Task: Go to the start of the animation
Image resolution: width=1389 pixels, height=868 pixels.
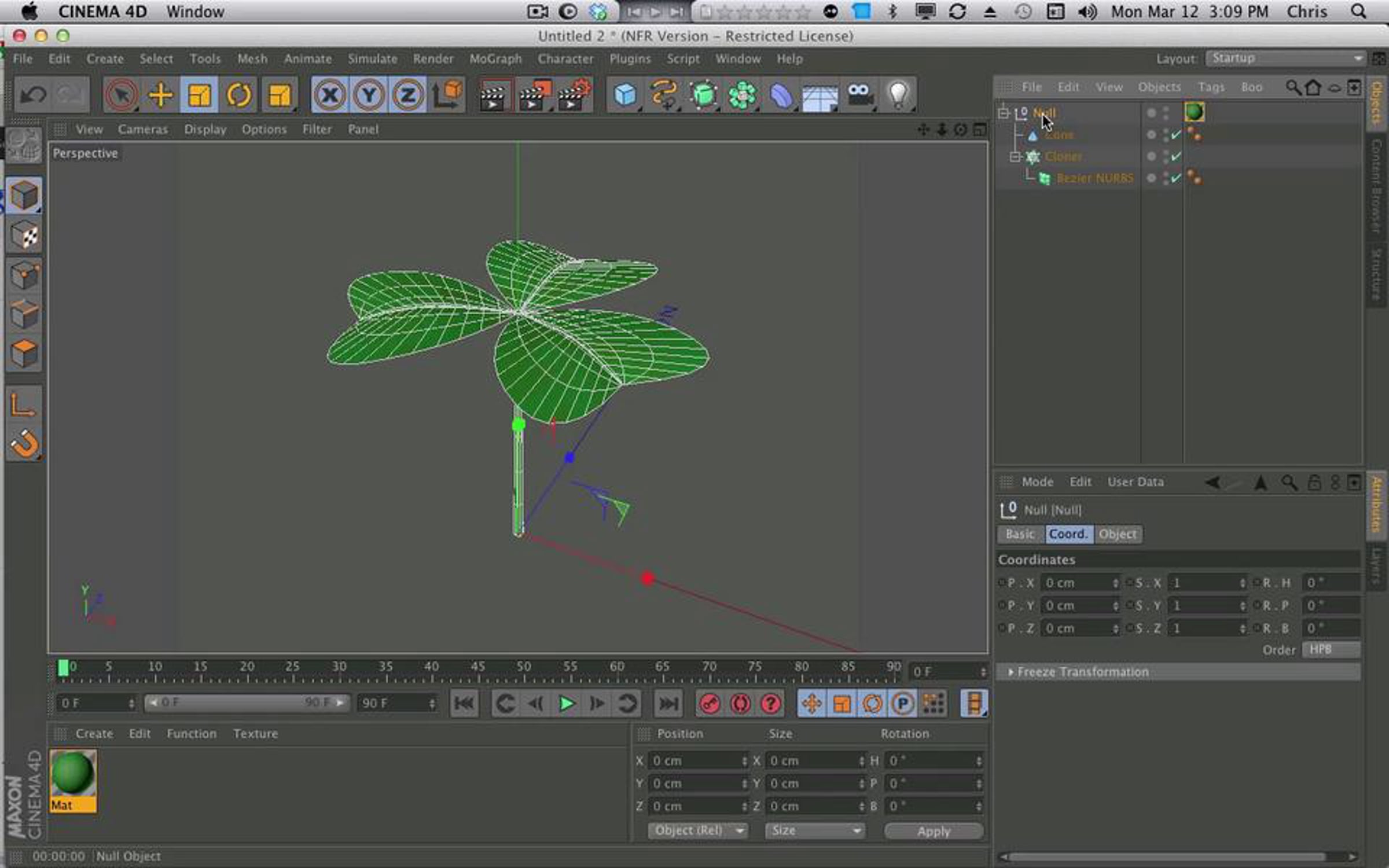Action: (x=464, y=704)
